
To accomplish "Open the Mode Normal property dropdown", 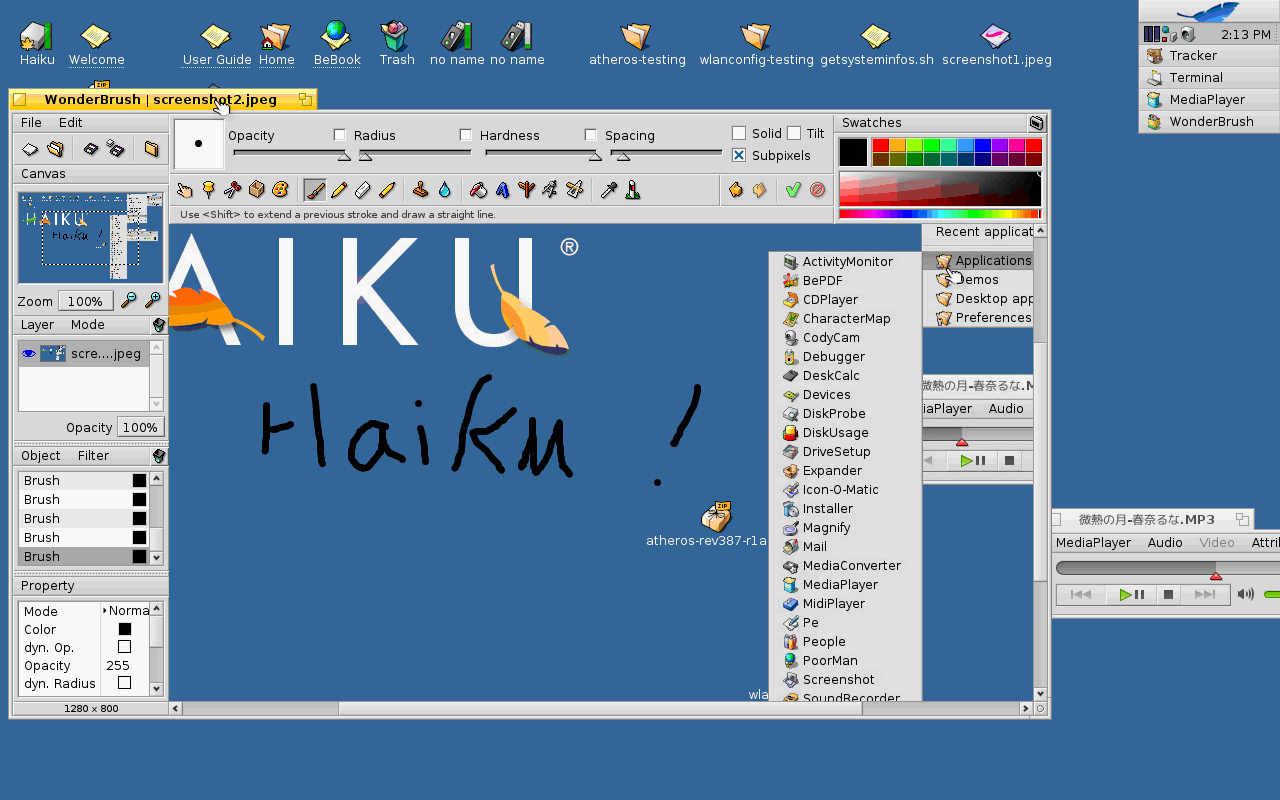I will (126, 611).
